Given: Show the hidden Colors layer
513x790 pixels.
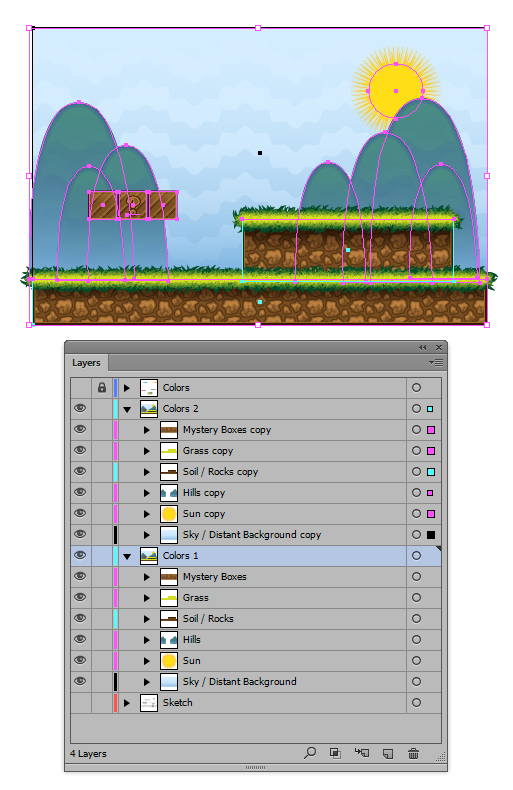Looking at the screenshot, I should pyautogui.click(x=80, y=387).
